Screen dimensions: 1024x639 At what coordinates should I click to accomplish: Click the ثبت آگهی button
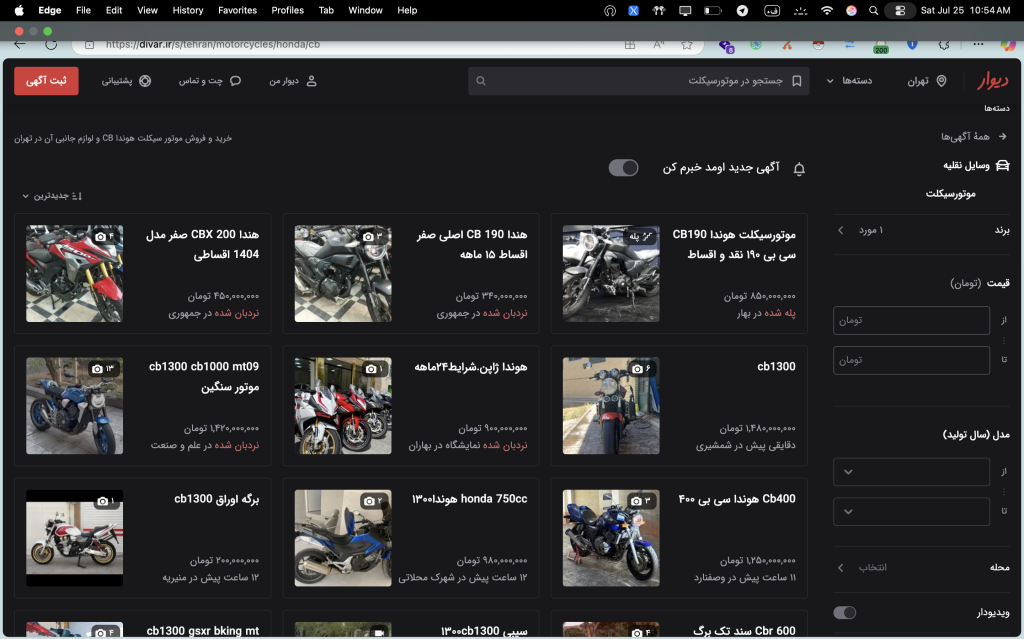(46, 81)
